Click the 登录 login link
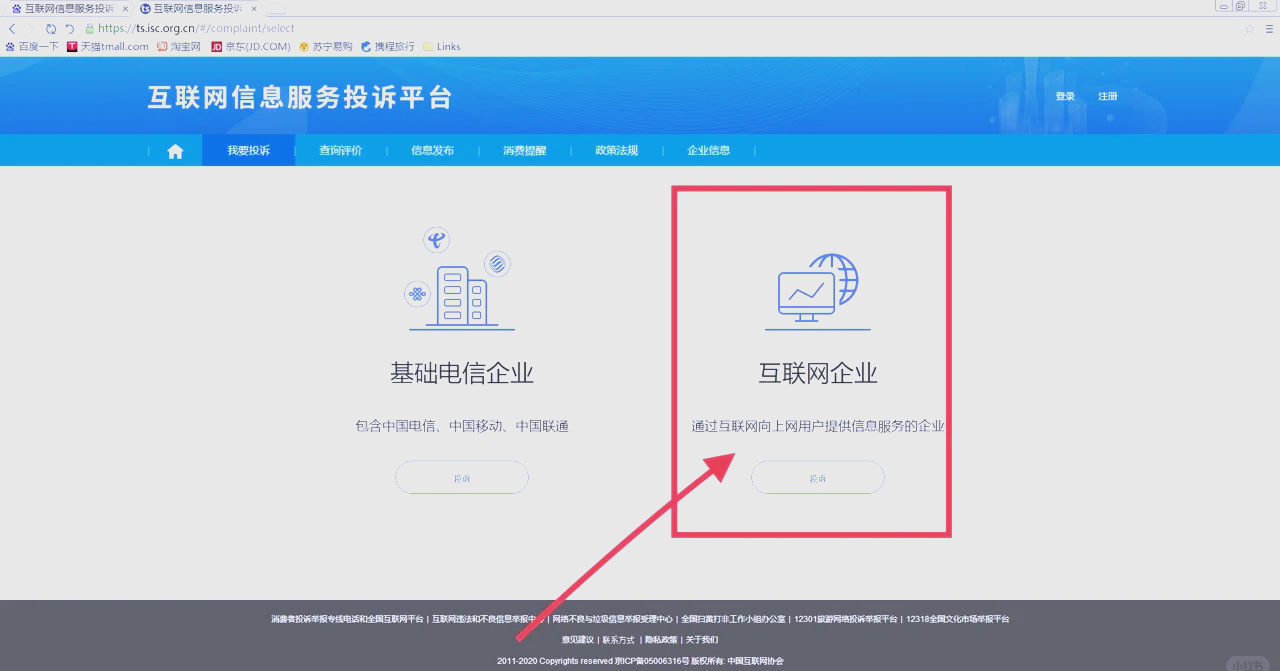This screenshot has height=671, width=1280. pyautogui.click(x=1065, y=97)
